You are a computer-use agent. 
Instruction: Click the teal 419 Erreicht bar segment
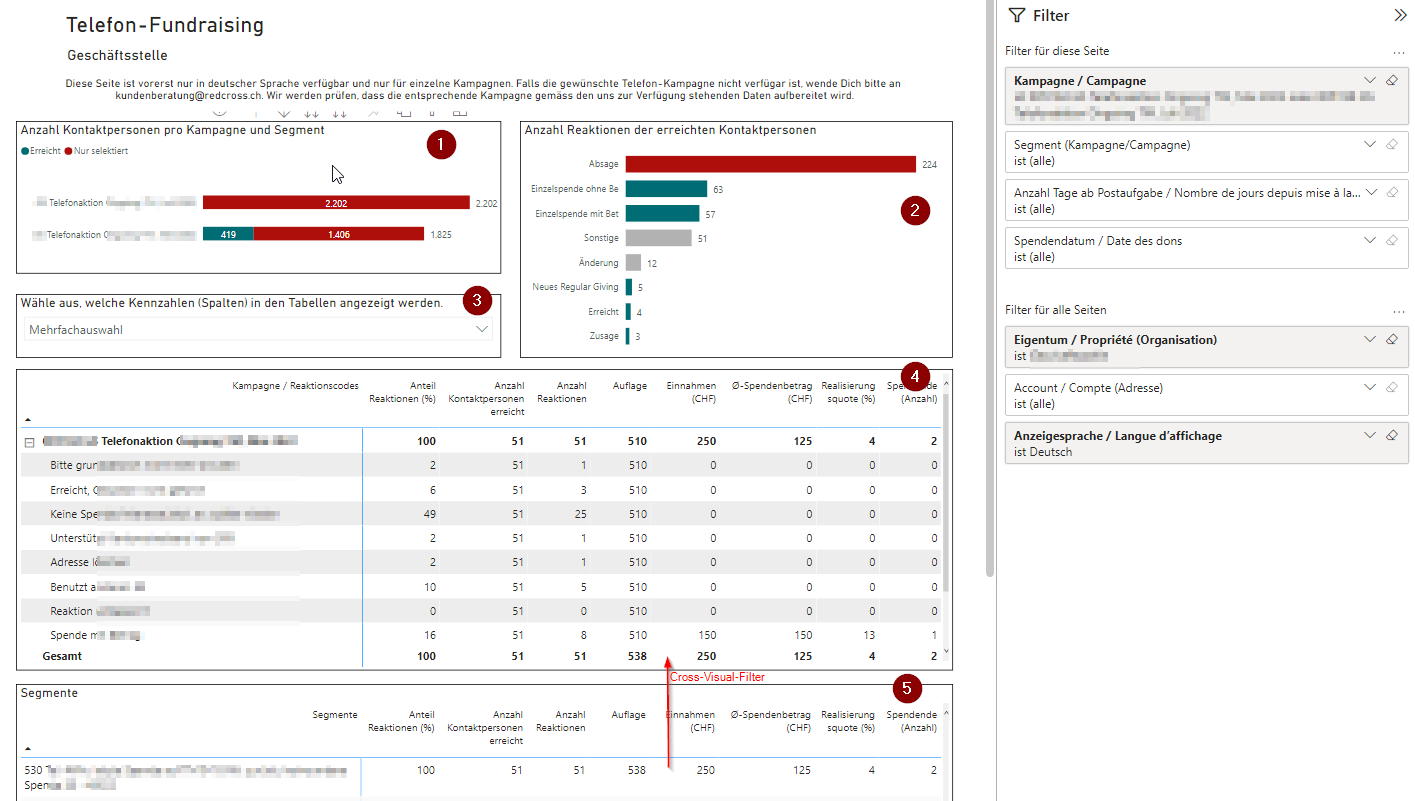coord(228,234)
